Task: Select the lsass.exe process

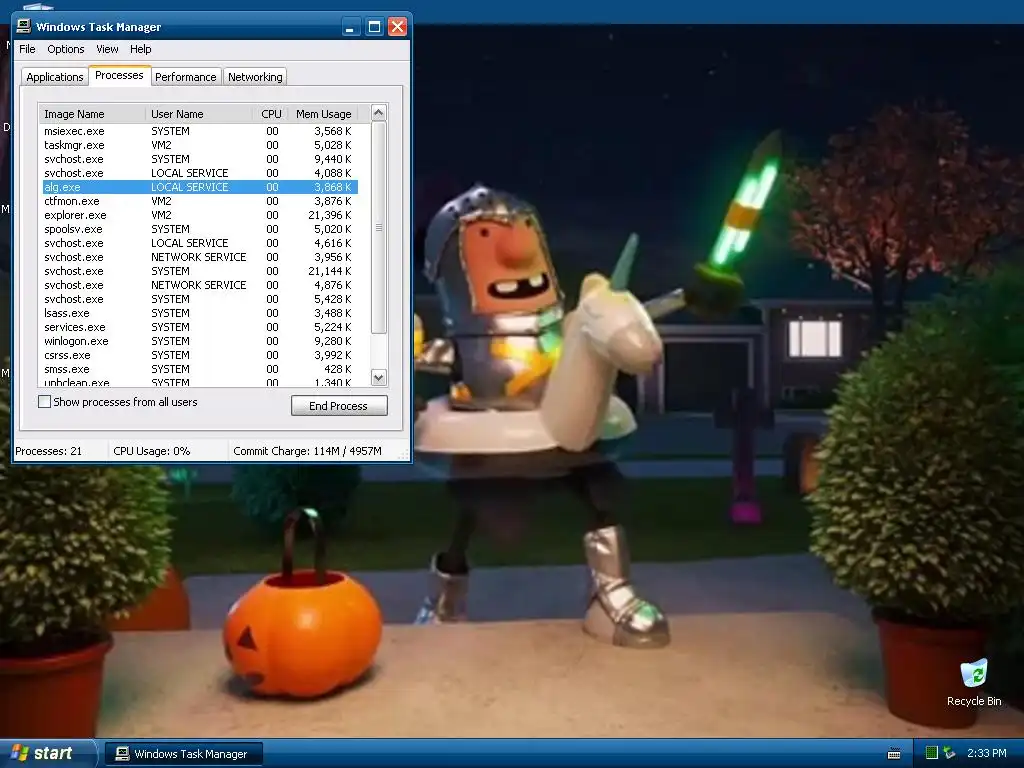Action: click(198, 313)
